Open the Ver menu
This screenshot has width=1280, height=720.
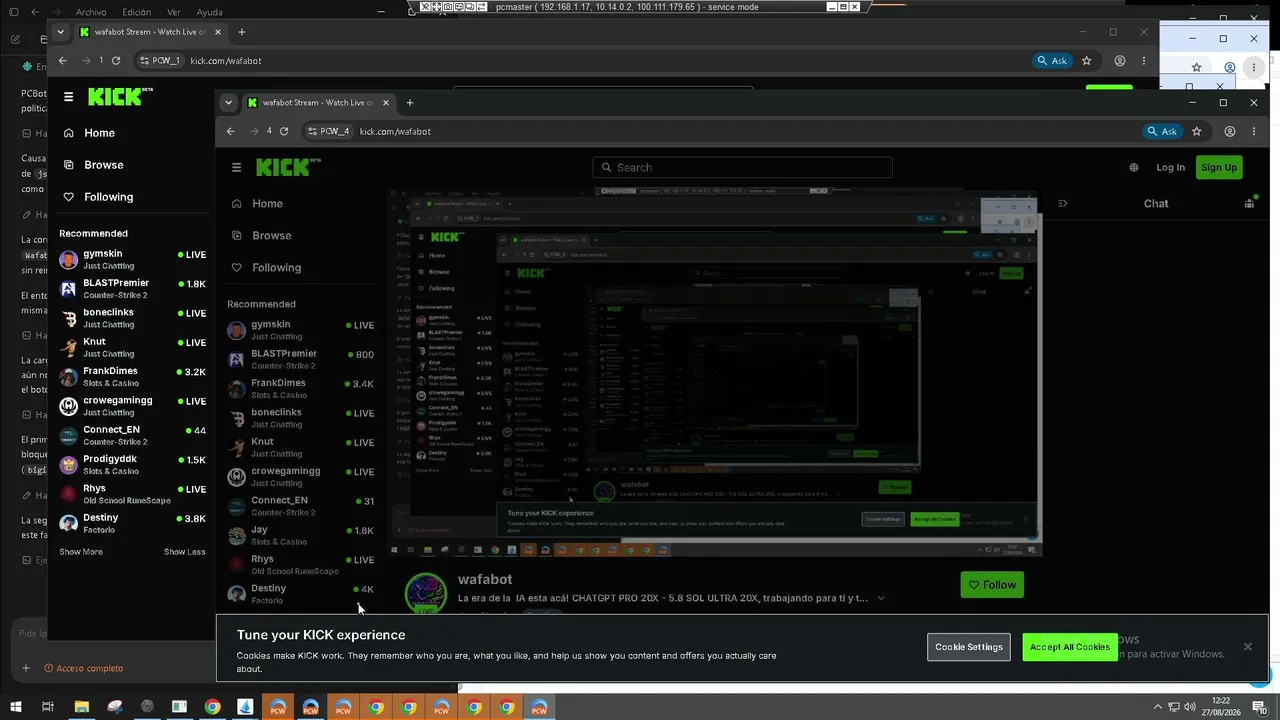tap(174, 12)
